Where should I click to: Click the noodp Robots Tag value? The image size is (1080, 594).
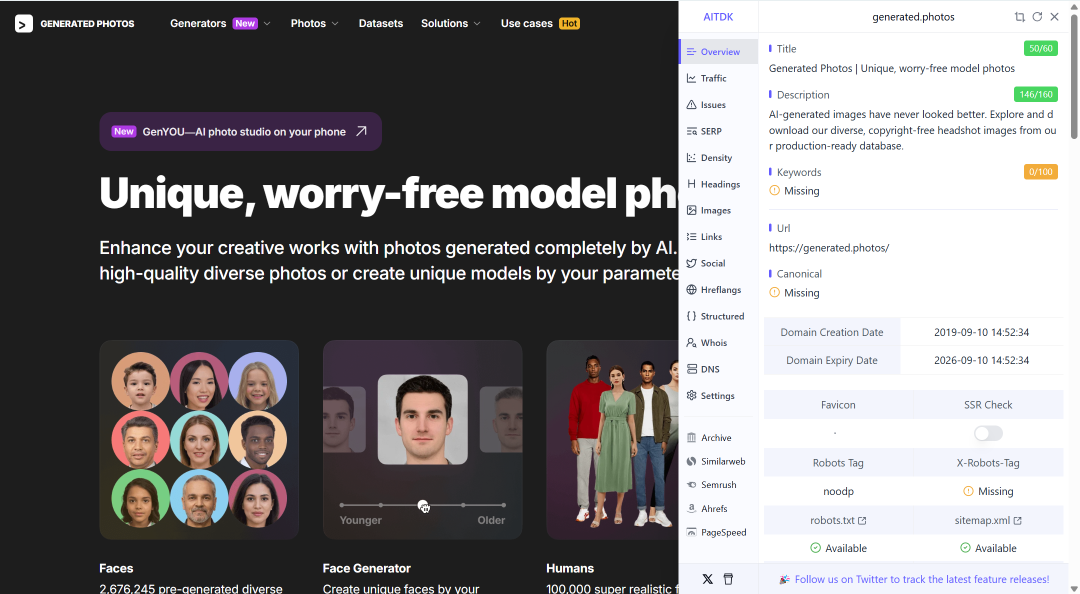pos(838,491)
